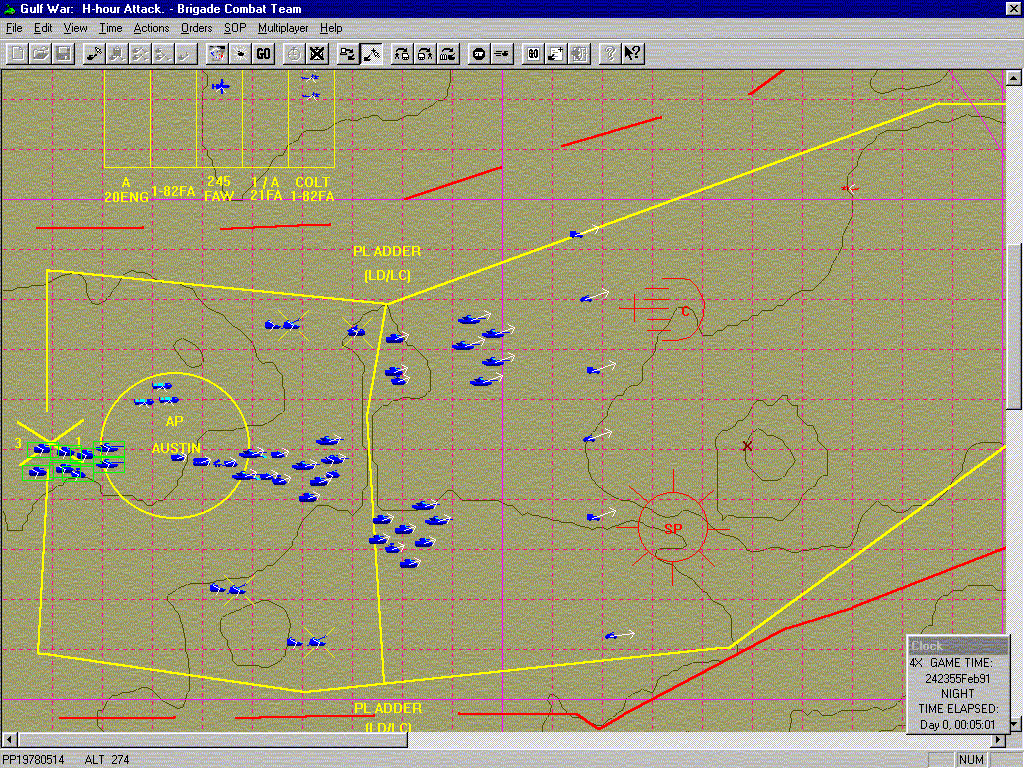This screenshot has width=1024, height=768.
Task: Click the AP AUSTIN circle label on map
Action: [175, 434]
